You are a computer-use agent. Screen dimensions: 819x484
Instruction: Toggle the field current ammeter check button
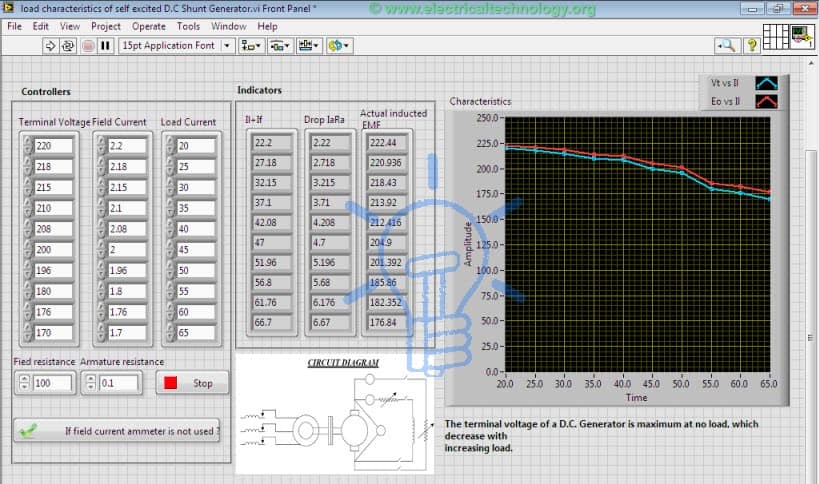[116, 431]
